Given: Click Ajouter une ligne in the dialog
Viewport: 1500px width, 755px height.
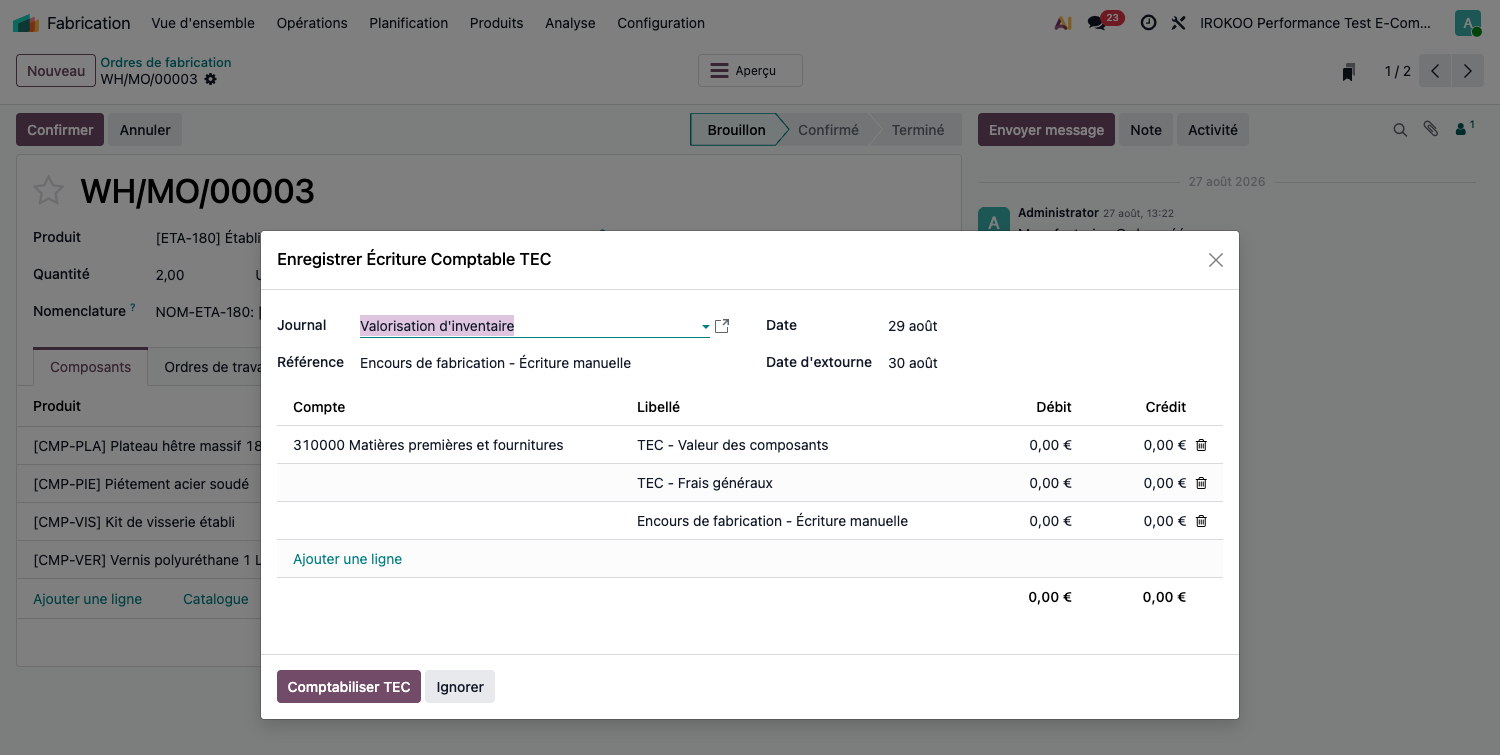Looking at the screenshot, I should point(347,559).
